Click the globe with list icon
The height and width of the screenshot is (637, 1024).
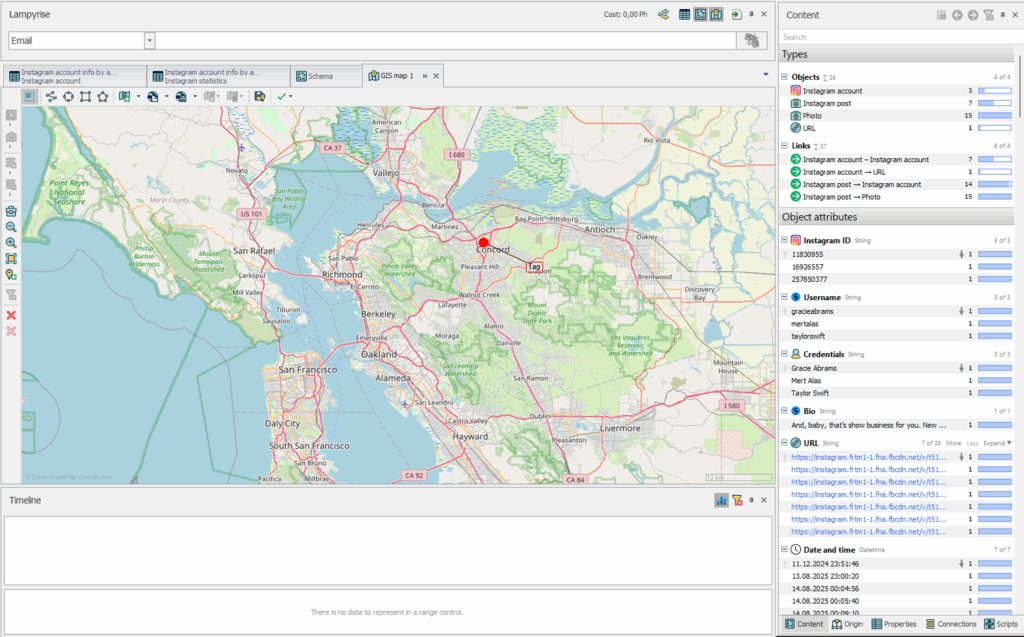coord(181,97)
